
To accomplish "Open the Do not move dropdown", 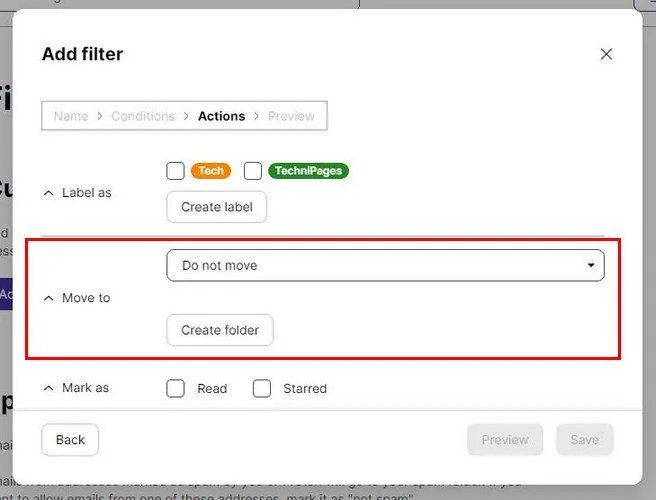I will click(385, 265).
